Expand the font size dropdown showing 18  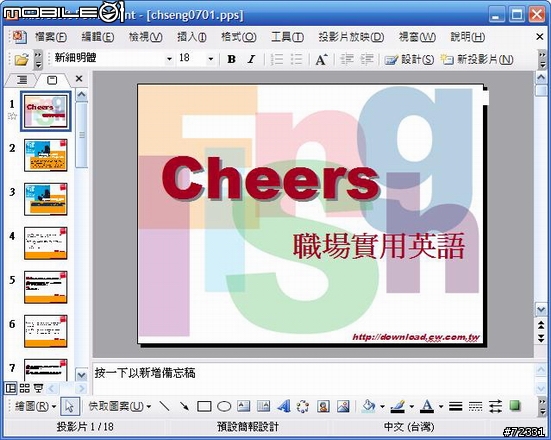point(210,59)
